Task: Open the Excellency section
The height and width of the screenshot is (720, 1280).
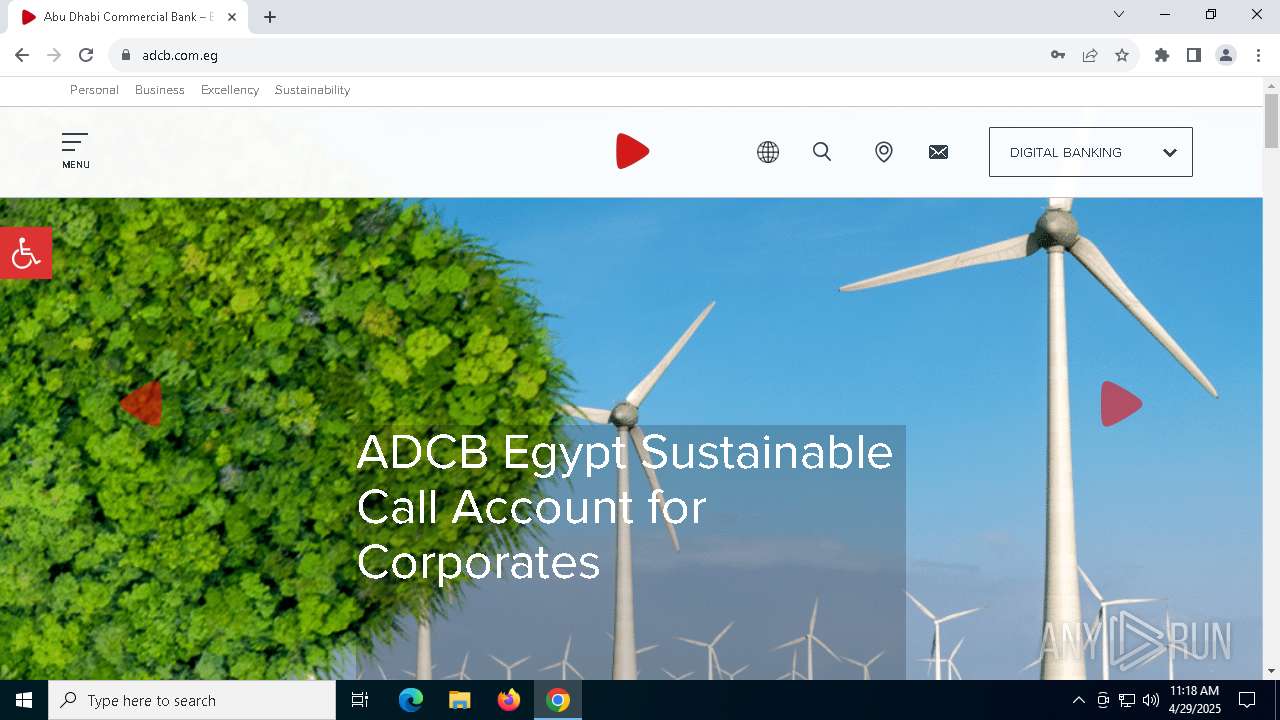Action: (230, 90)
